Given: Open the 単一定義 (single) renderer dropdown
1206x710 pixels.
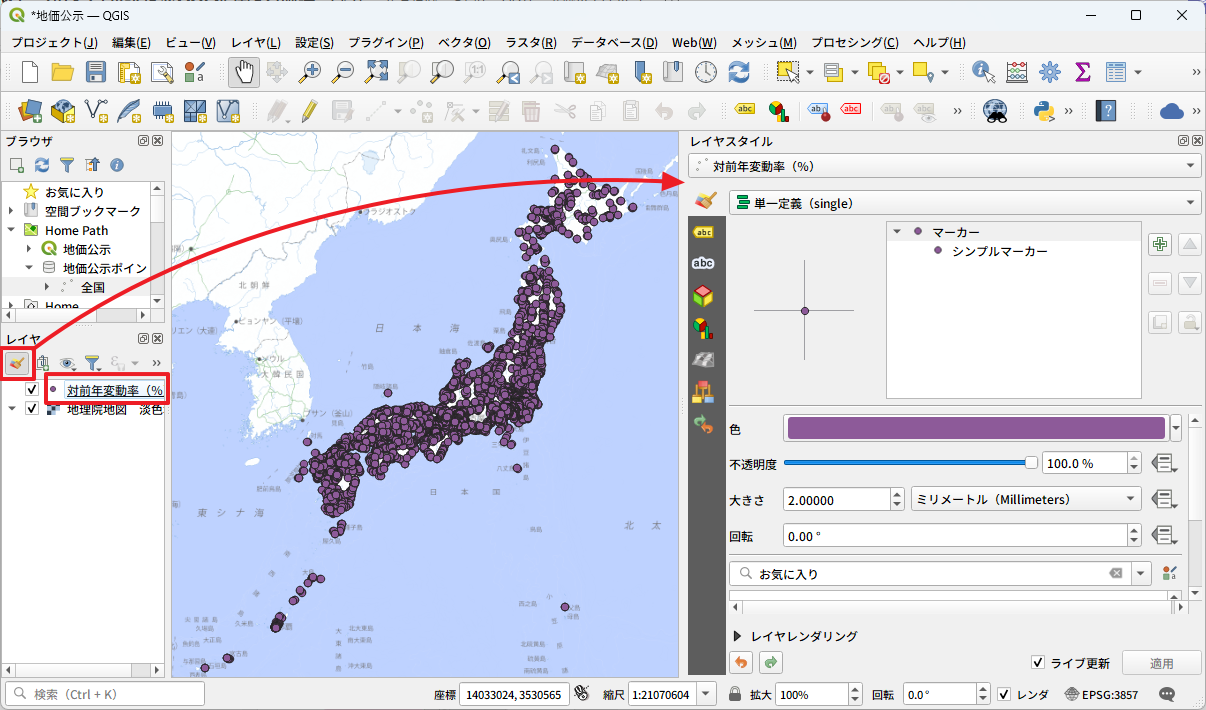Looking at the screenshot, I should point(964,203).
